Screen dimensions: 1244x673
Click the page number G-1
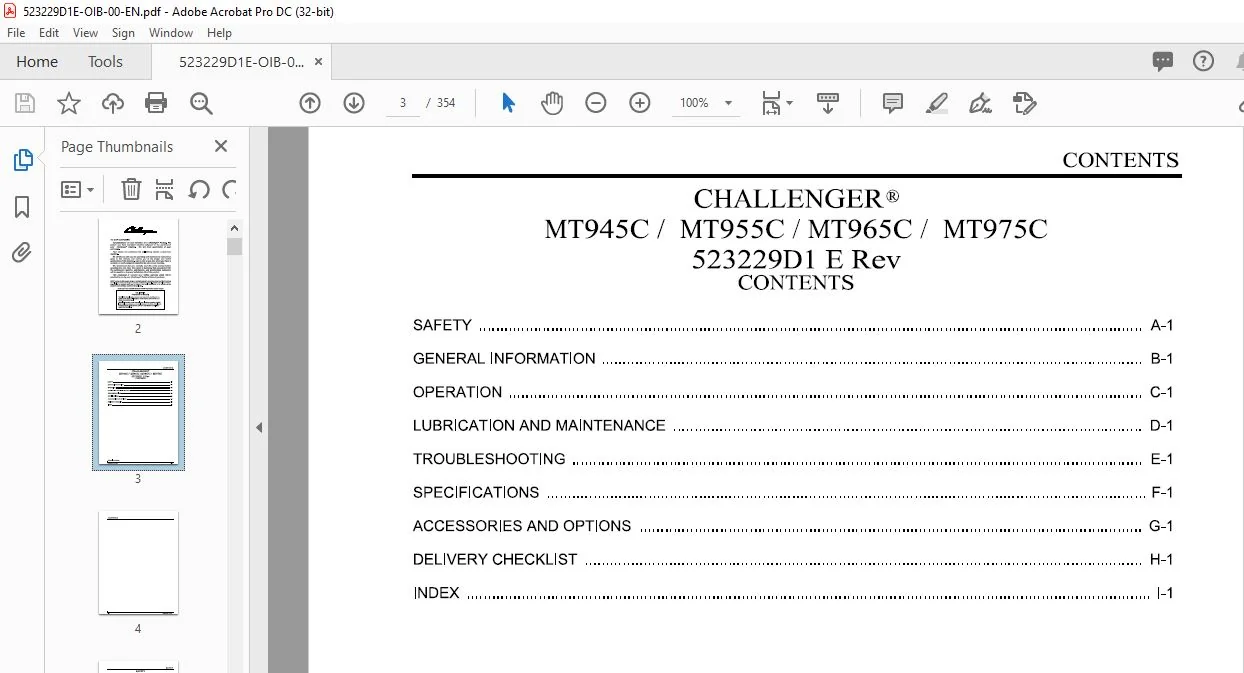(1161, 526)
